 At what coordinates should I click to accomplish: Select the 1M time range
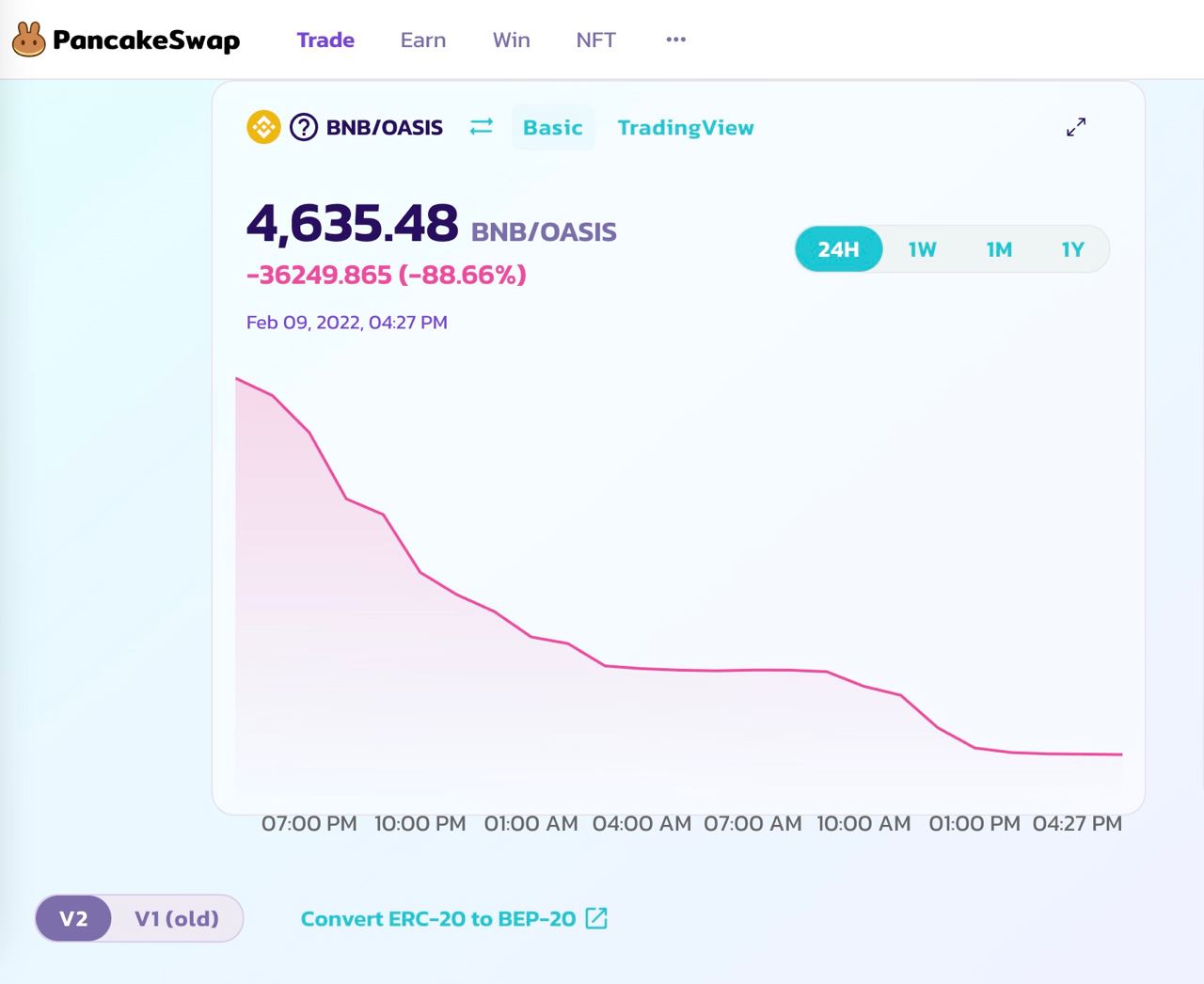tap(999, 249)
